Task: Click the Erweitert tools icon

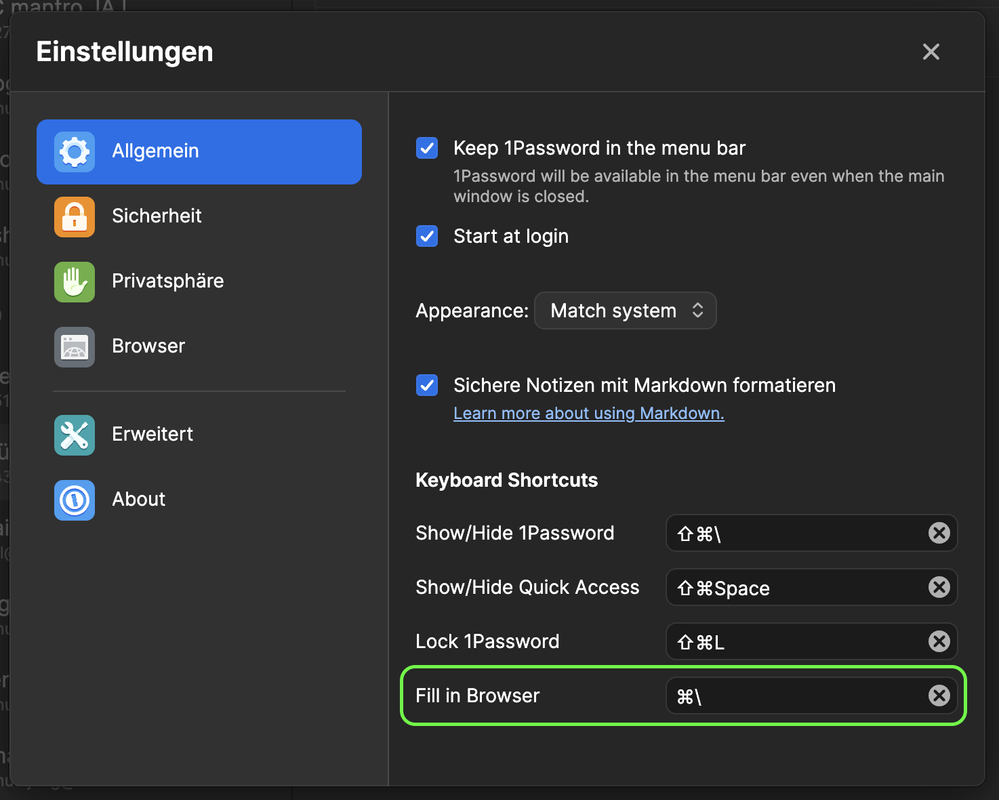Action: pos(75,435)
